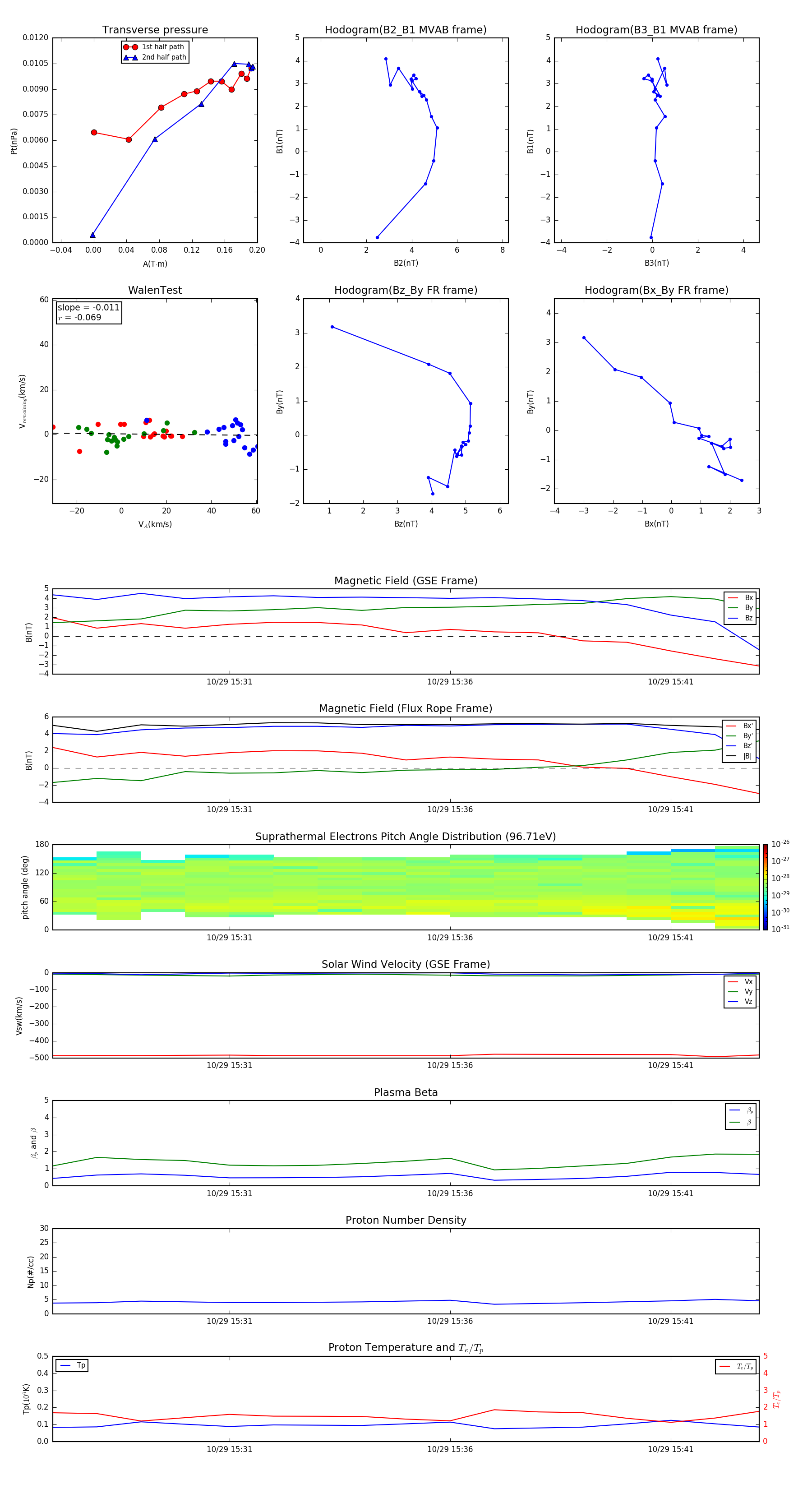Click the 'Transverse pressure' plot title

click(155, 30)
